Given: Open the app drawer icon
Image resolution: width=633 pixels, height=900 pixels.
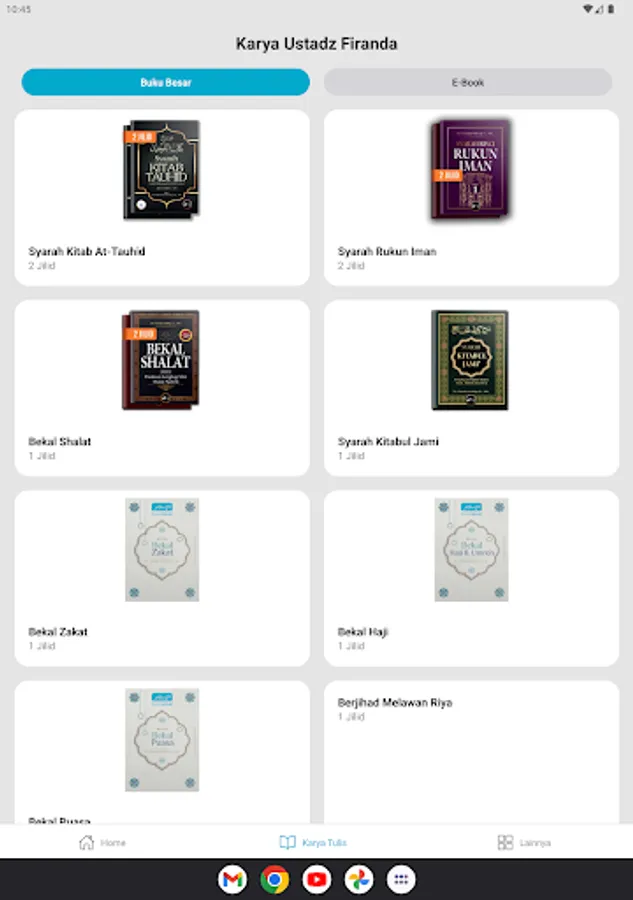Looking at the screenshot, I should click(x=401, y=879).
